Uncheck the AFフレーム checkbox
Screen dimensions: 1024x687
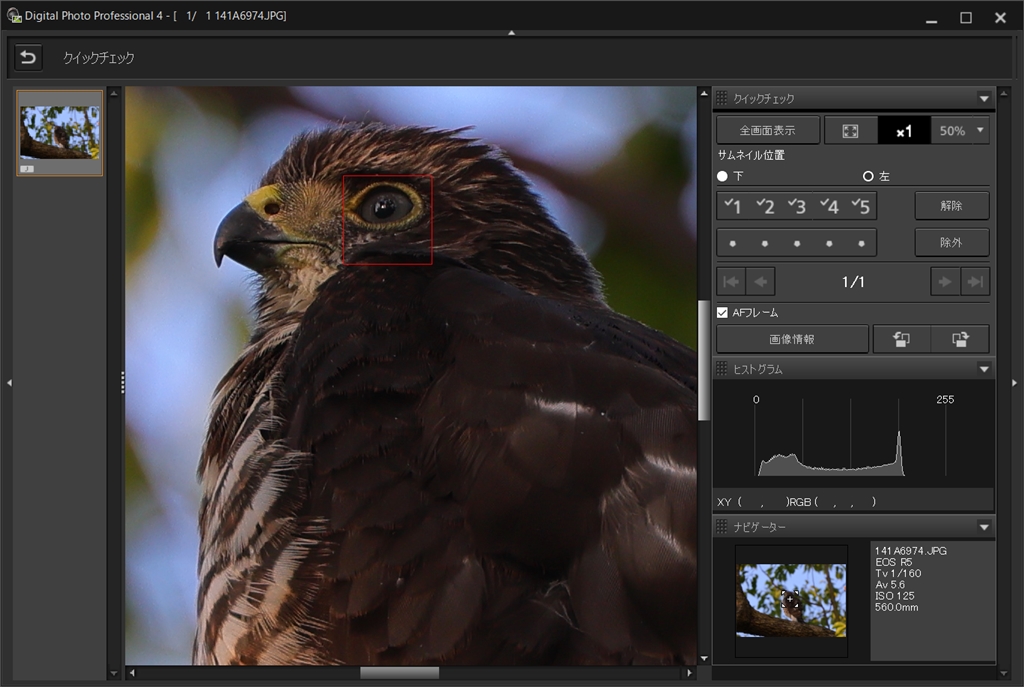pyautogui.click(x=723, y=313)
